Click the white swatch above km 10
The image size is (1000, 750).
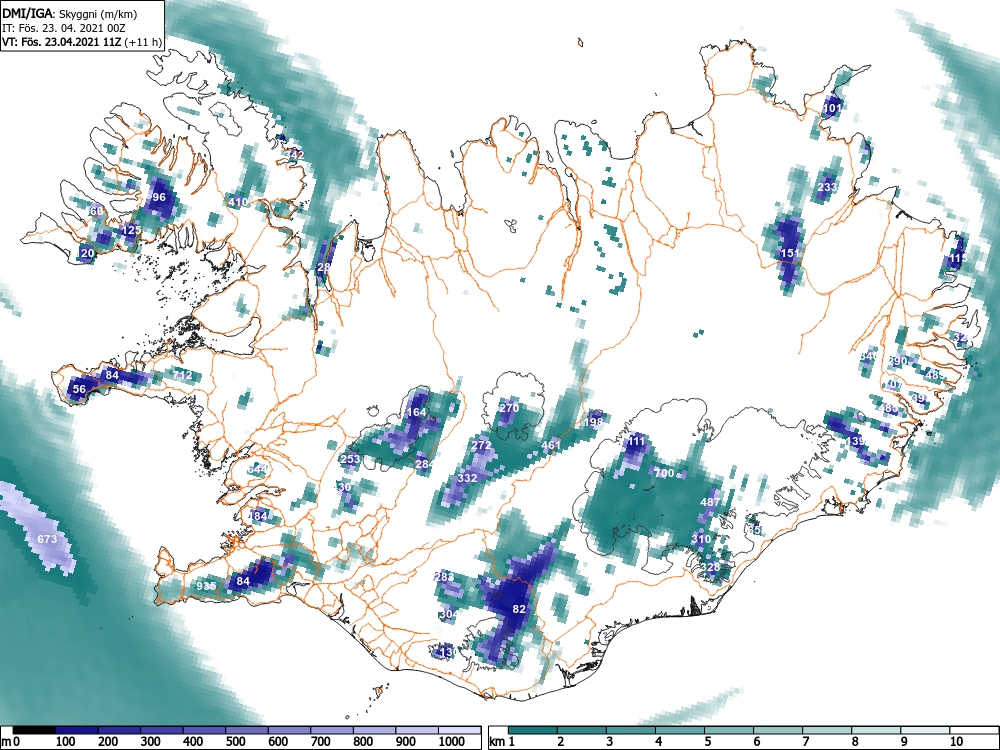(974, 730)
